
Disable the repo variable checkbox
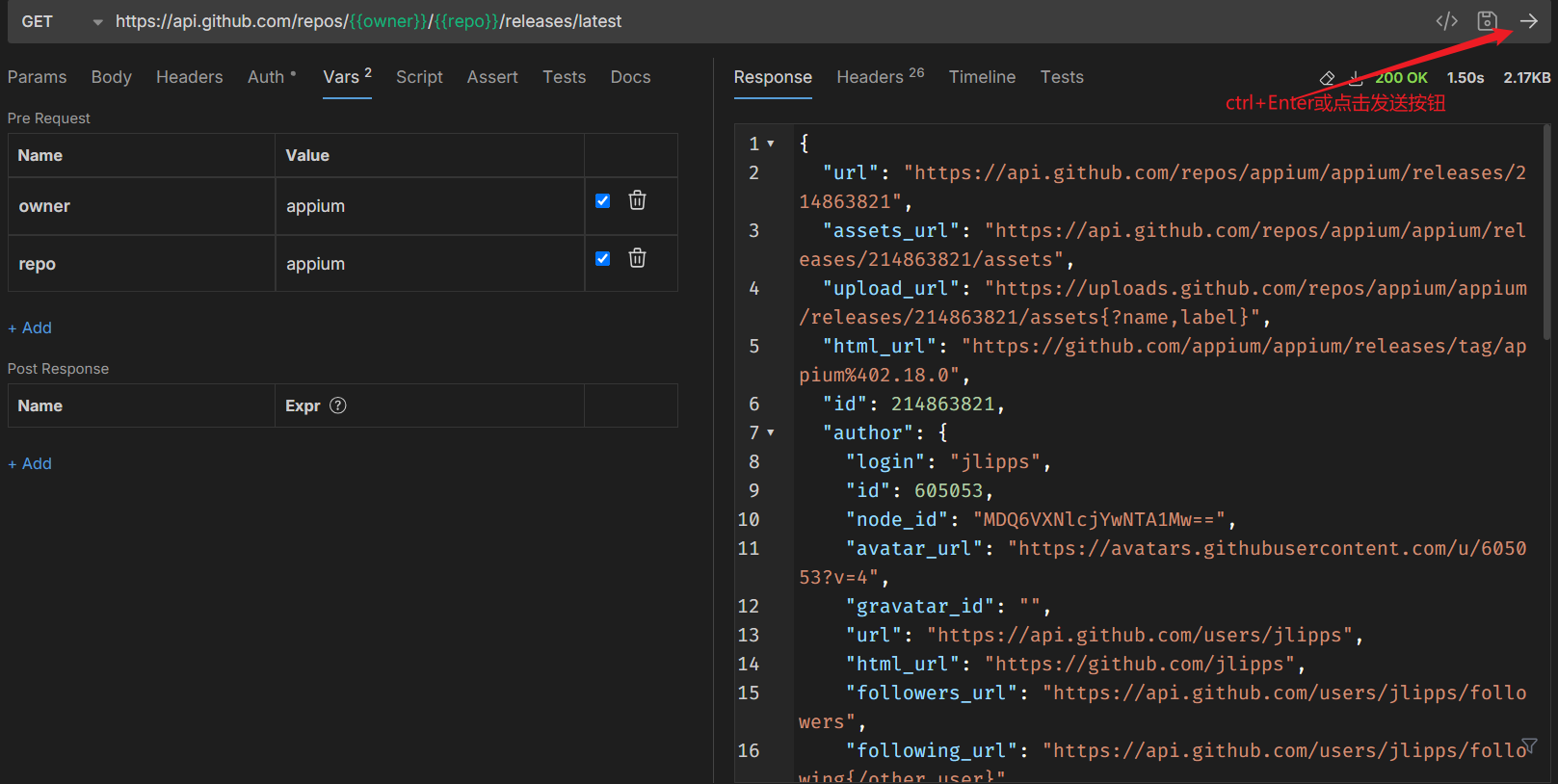click(x=602, y=258)
